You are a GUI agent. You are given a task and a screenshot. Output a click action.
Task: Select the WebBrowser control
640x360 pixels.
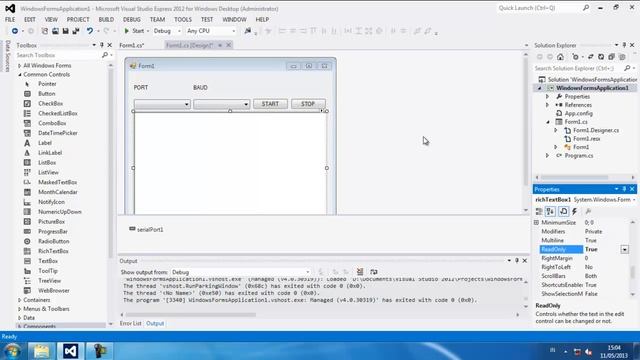[53, 291]
